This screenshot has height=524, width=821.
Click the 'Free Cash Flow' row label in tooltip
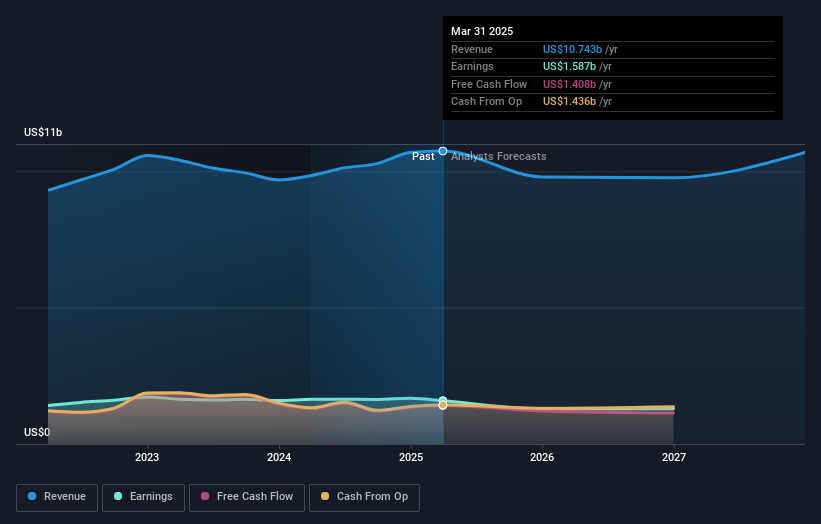point(489,84)
